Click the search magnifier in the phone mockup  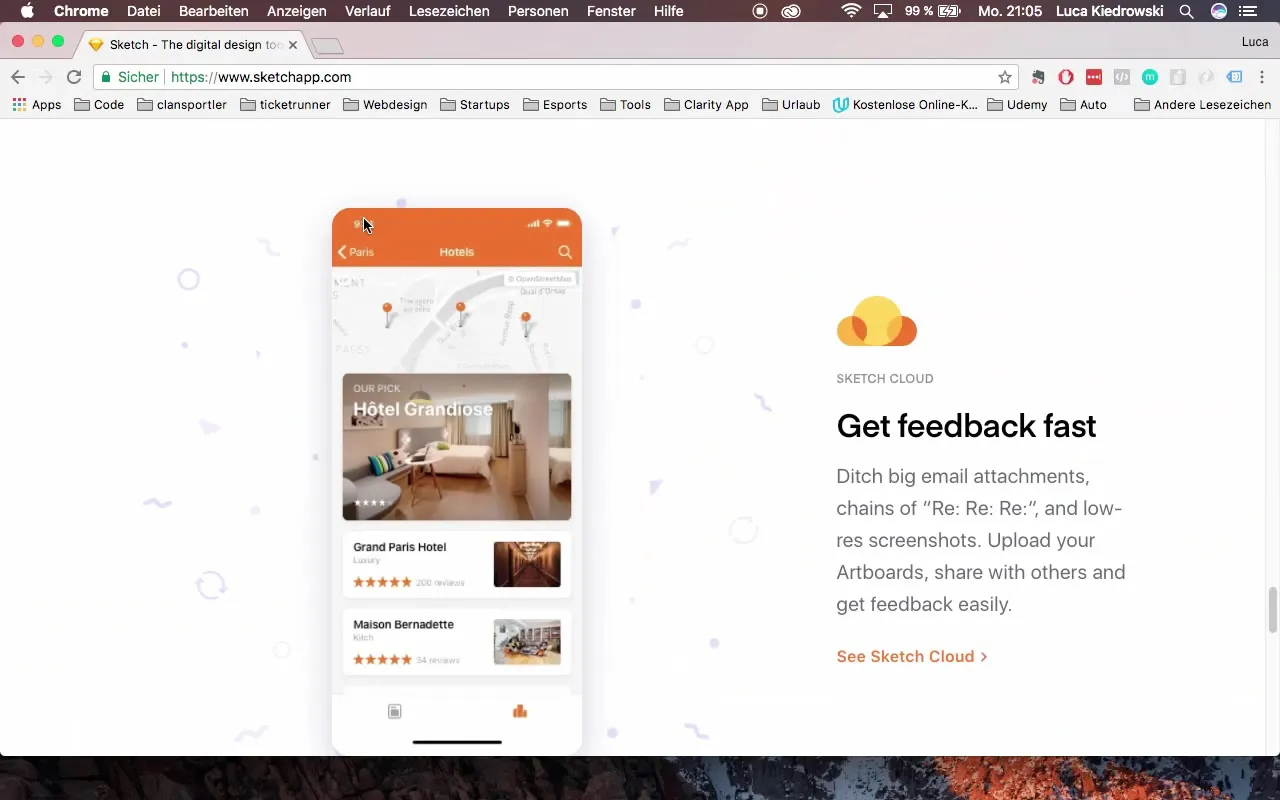[565, 252]
